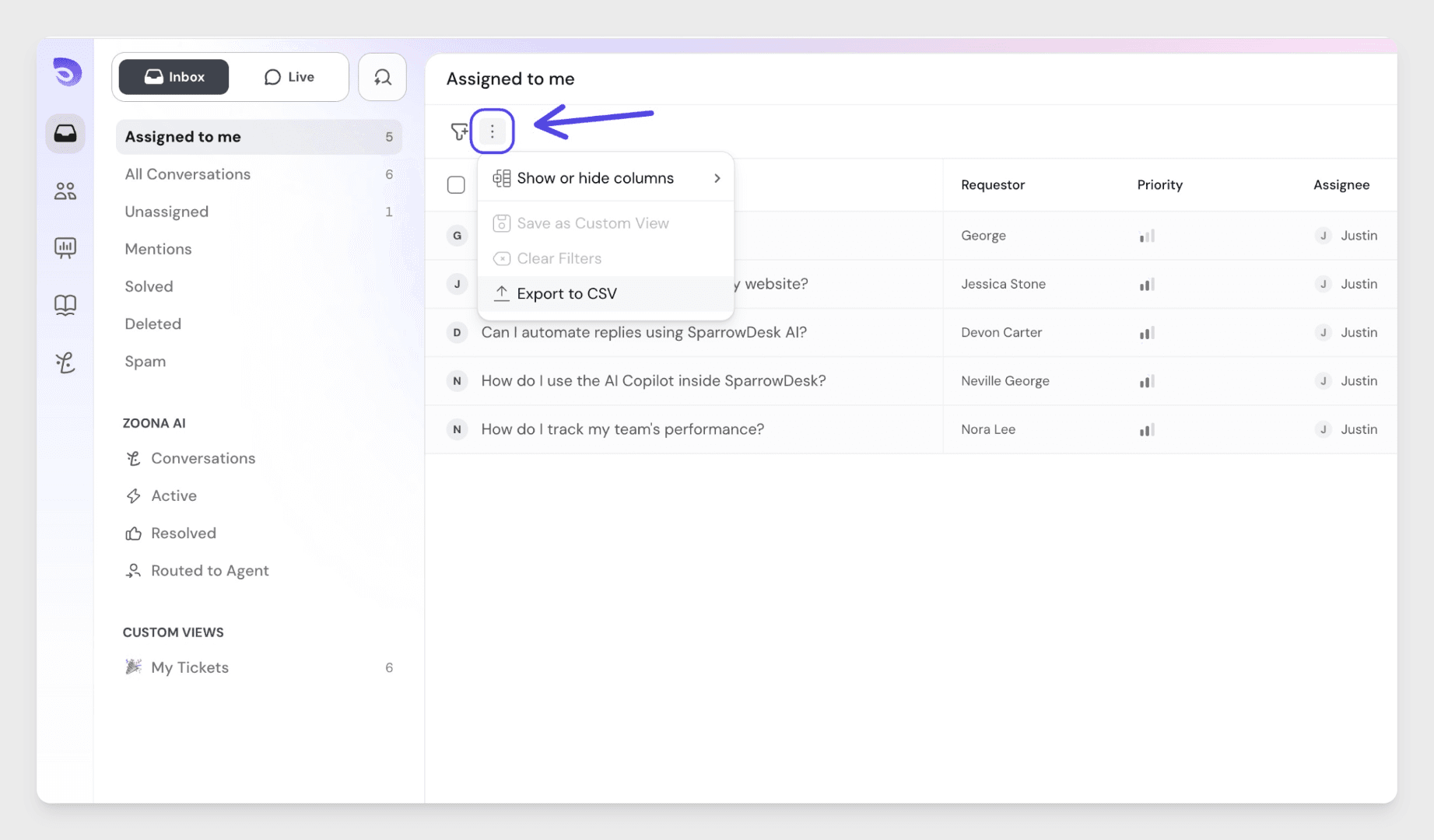Click the headset agent status icon
The height and width of the screenshot is (840, 1434).
coord(382,77)
